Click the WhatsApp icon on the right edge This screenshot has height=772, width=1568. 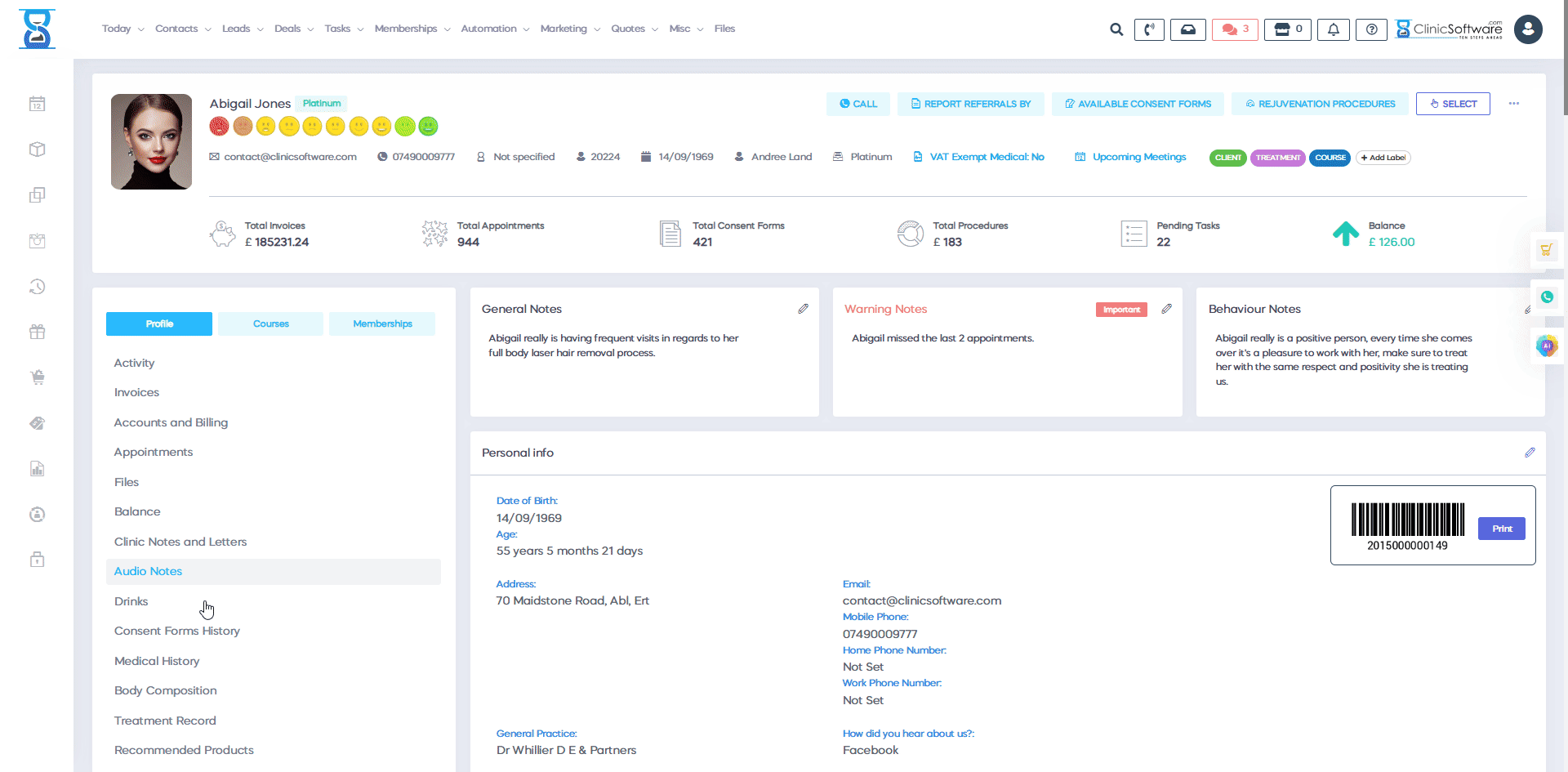(x=1546, y=297)
